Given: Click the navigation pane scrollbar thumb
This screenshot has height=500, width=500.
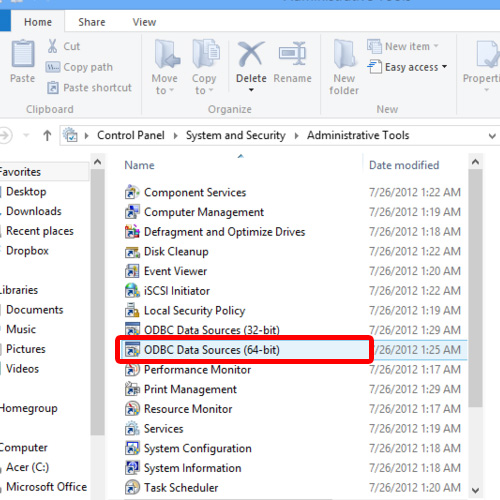Looking at the screenshot, I should pyautogui.click(x=97, y=302).
